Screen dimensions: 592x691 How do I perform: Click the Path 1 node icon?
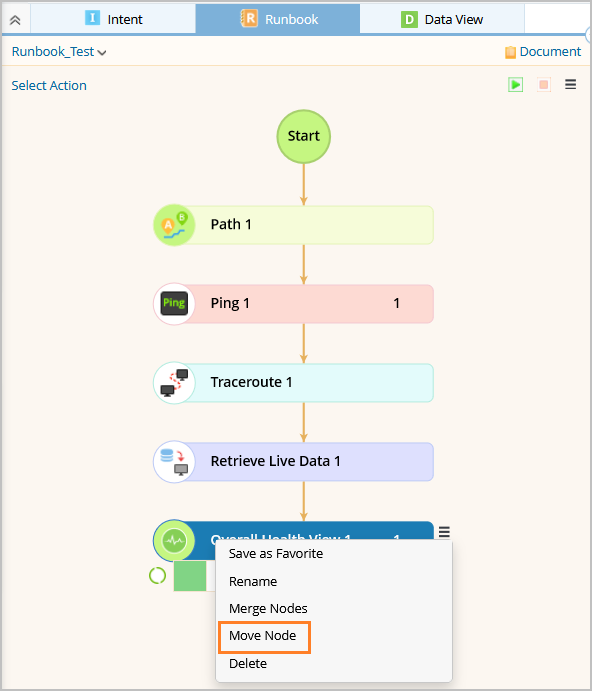[175, 225]
